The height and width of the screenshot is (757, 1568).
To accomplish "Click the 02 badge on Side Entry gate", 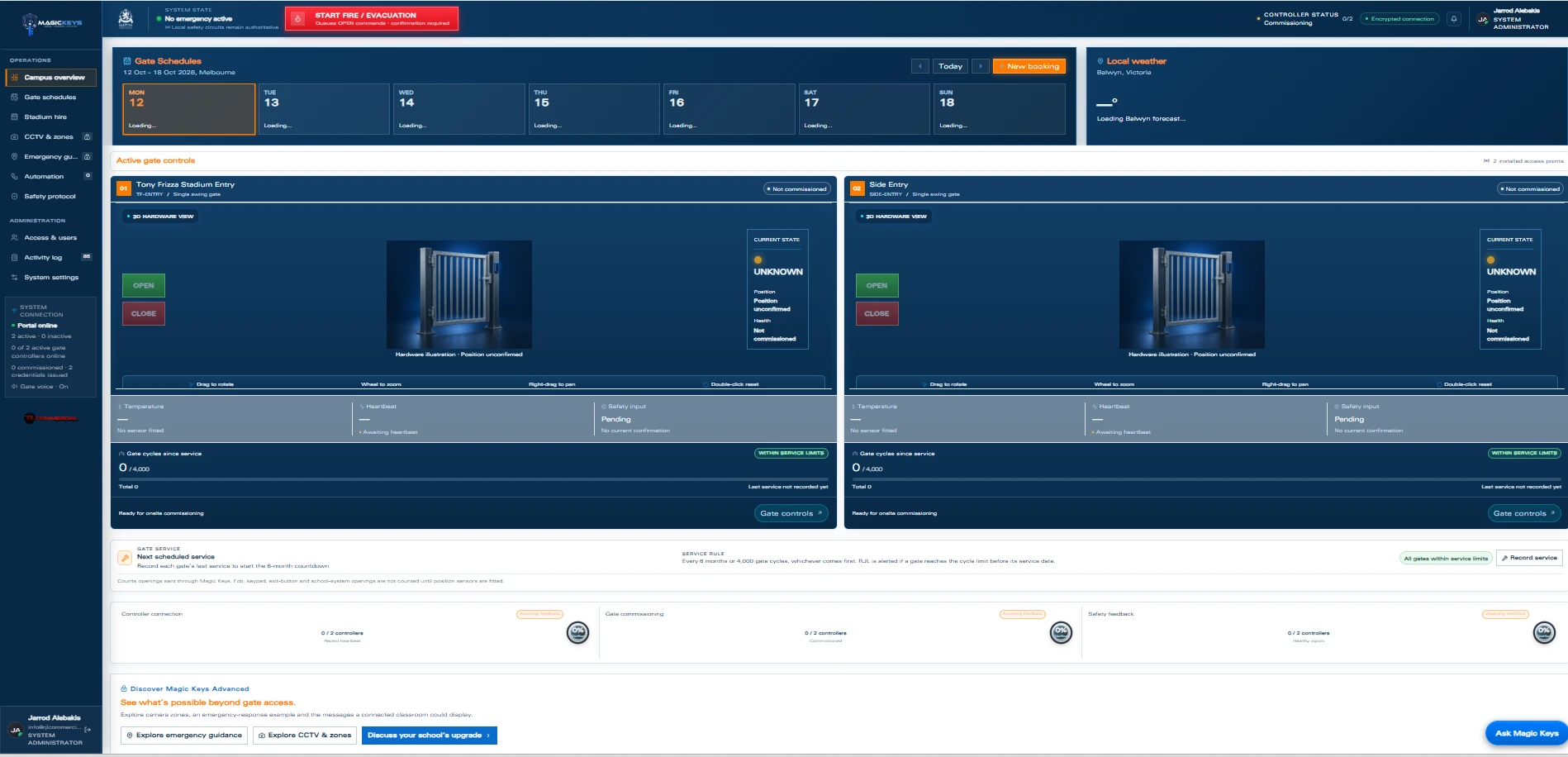I will (857, 188).
